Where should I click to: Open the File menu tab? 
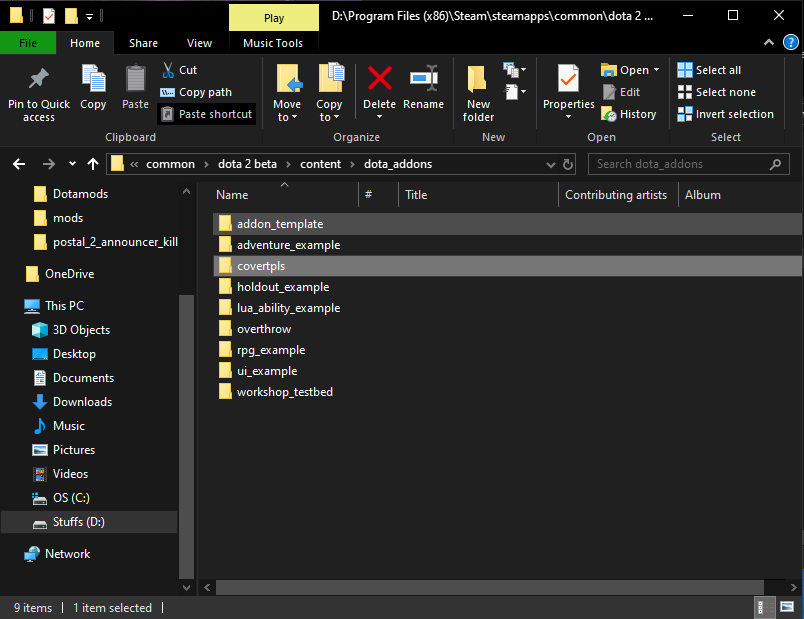[28, 43]
